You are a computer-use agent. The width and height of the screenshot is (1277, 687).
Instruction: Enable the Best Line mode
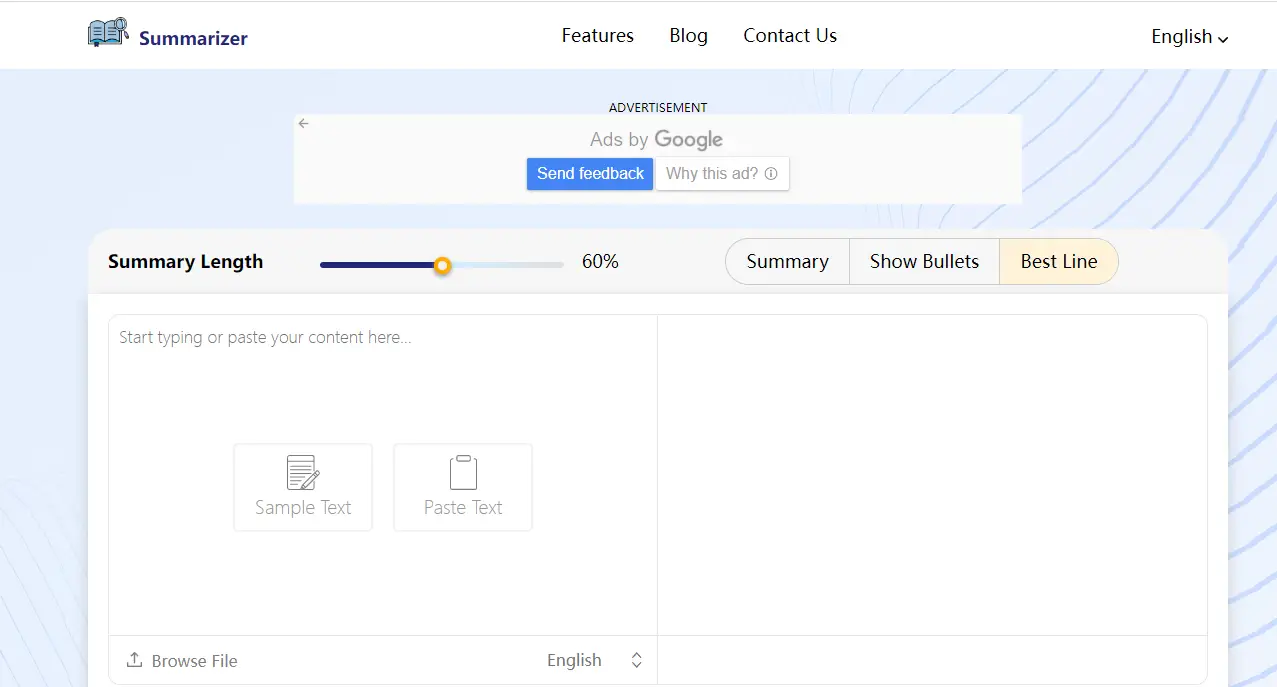[1058, 262]
